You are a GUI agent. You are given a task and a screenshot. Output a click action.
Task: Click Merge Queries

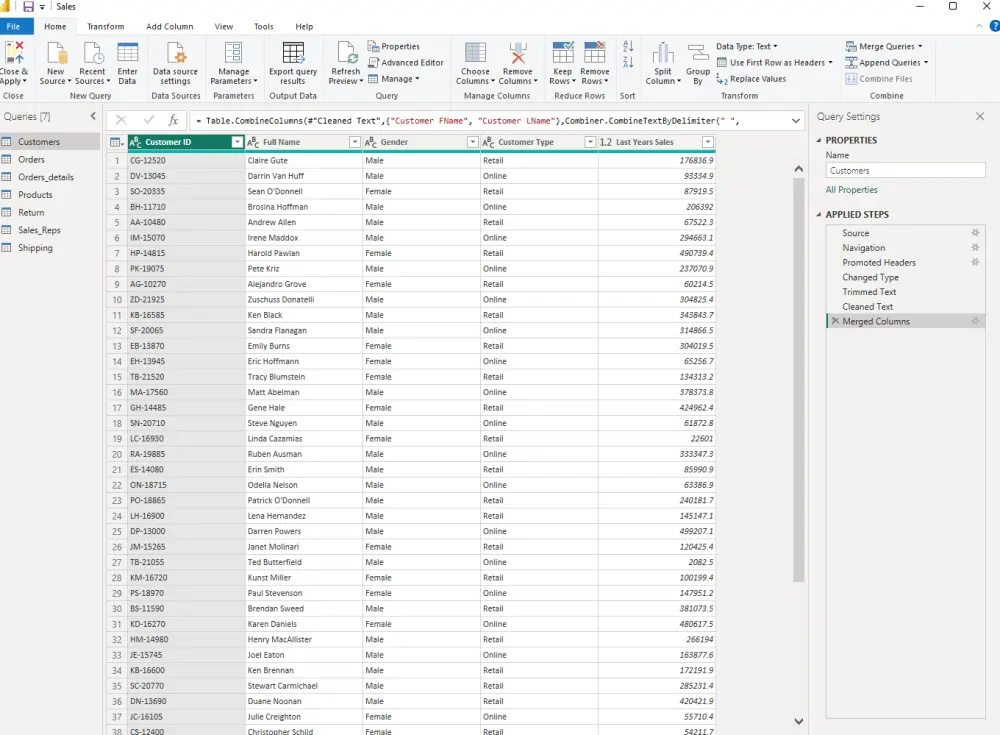click(x=884, y=46)
